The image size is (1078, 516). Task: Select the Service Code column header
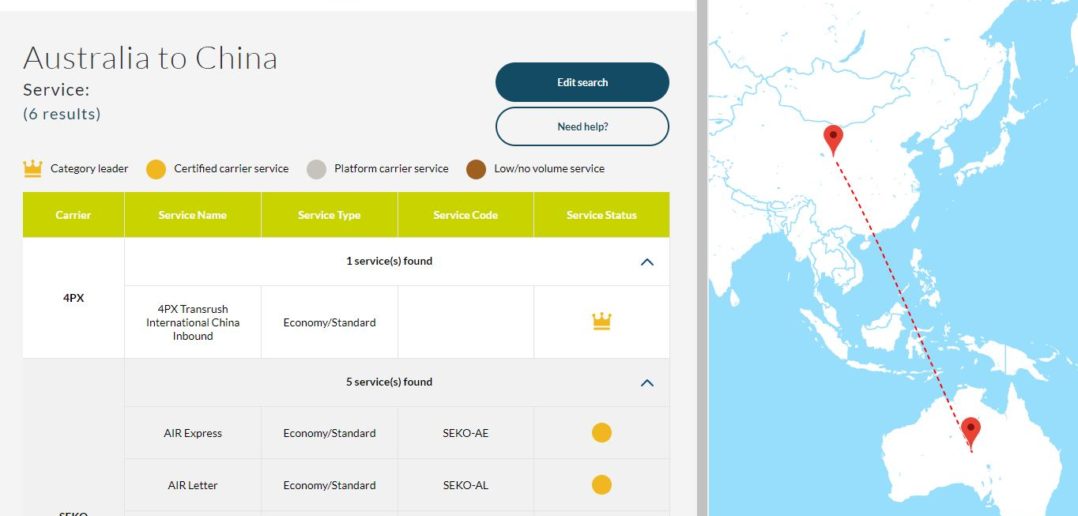[x=465, y=215]
